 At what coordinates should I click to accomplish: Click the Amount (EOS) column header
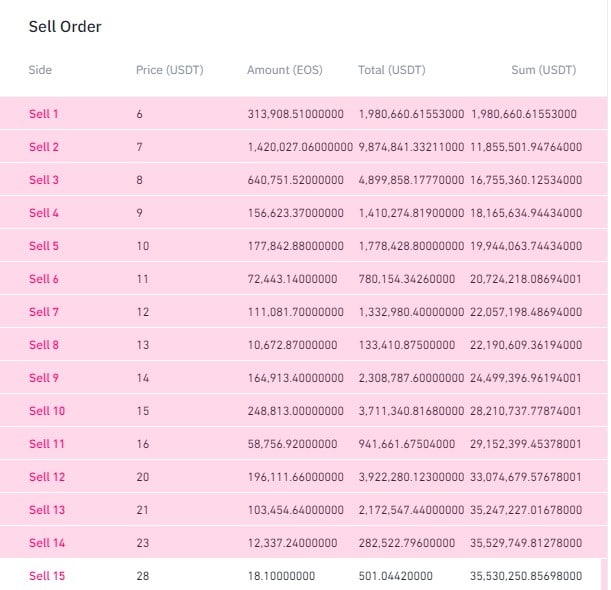(x=285, y=70)
